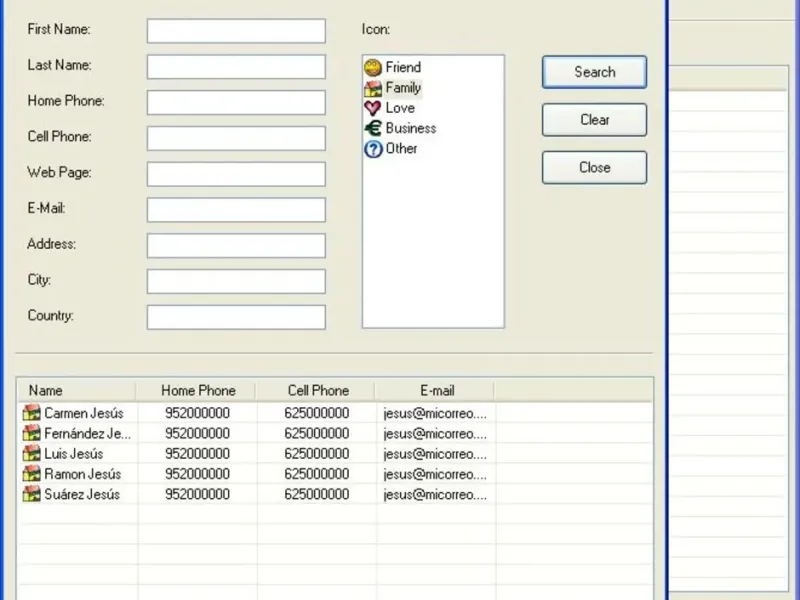The width and height of the screenshot is (800, 600).
Task: Select the Fernández Je... name text
Action: [x=88, y=433]
